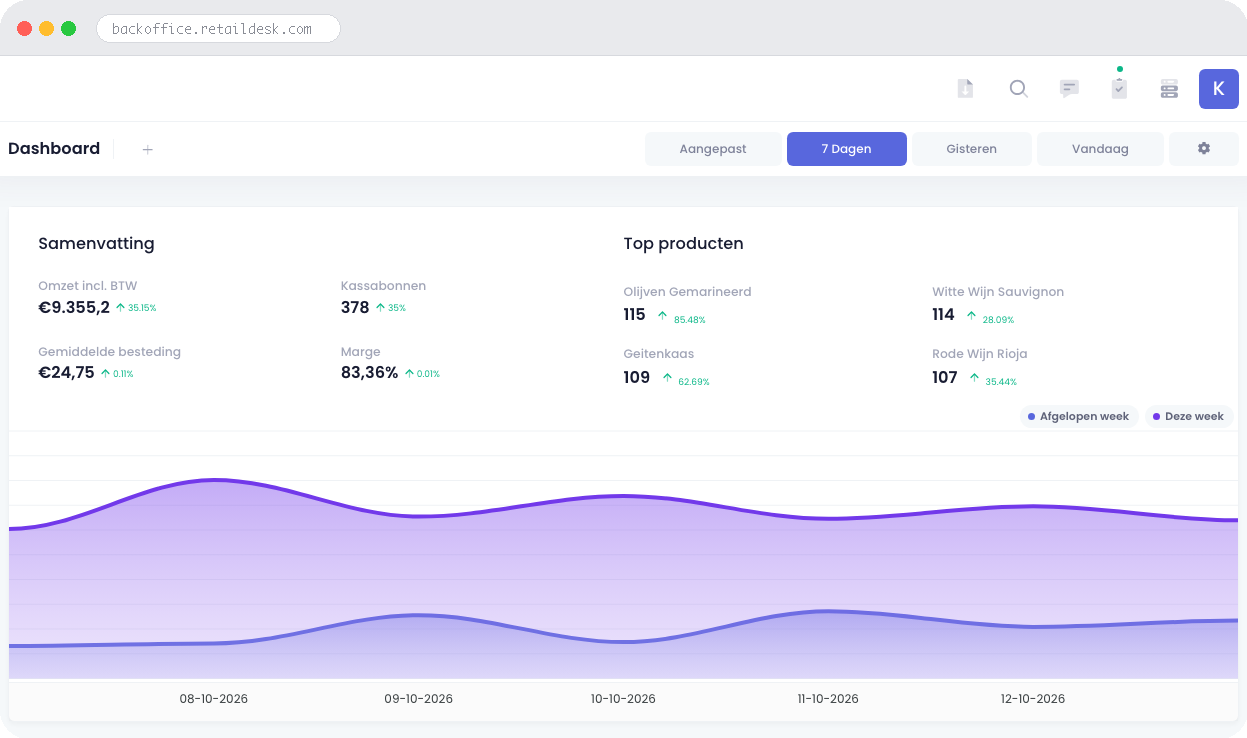
Task: Click the yellow macOS minimize window button
Action: point(46,29)
